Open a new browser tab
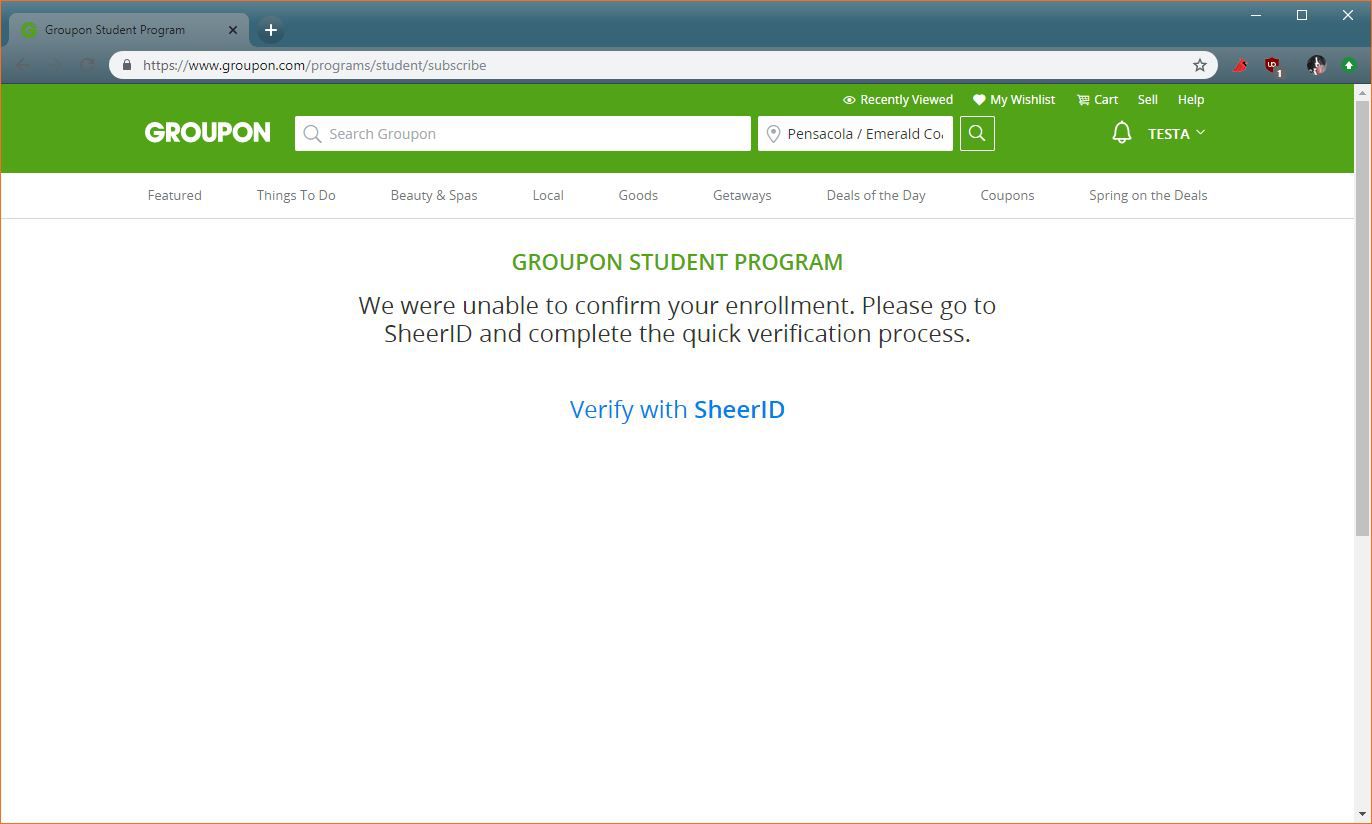1372x824 pixels. click(271, 30)
